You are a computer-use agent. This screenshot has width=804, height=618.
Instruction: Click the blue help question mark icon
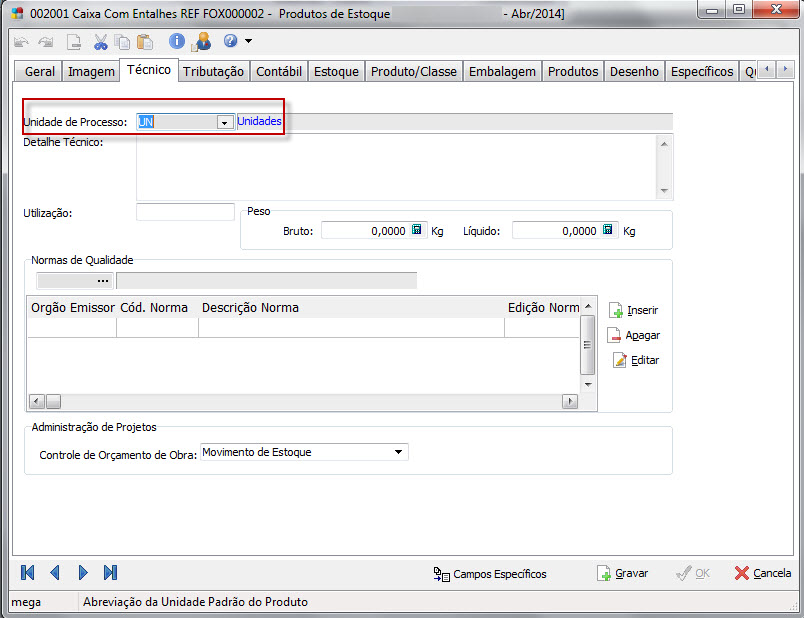pos(230,42)
